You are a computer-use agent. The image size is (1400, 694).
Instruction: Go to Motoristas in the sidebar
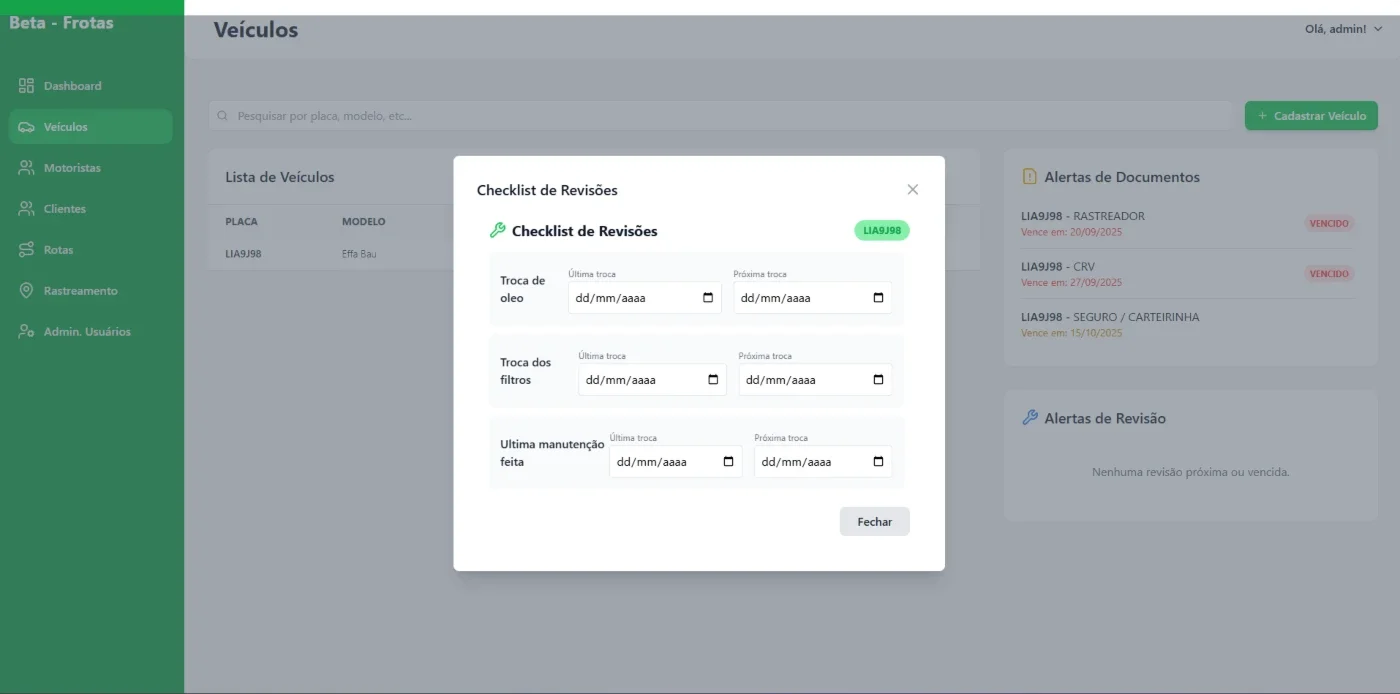click(90, 168)
